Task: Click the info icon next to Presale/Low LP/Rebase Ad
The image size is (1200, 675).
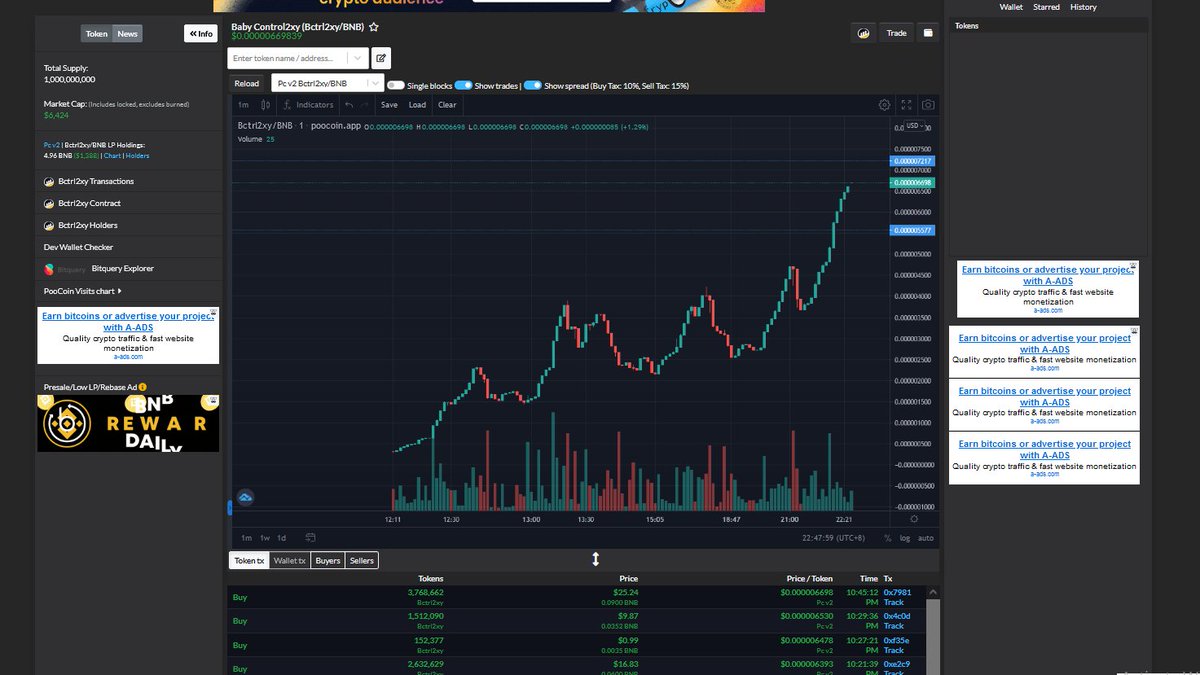Action: [143, 386]
